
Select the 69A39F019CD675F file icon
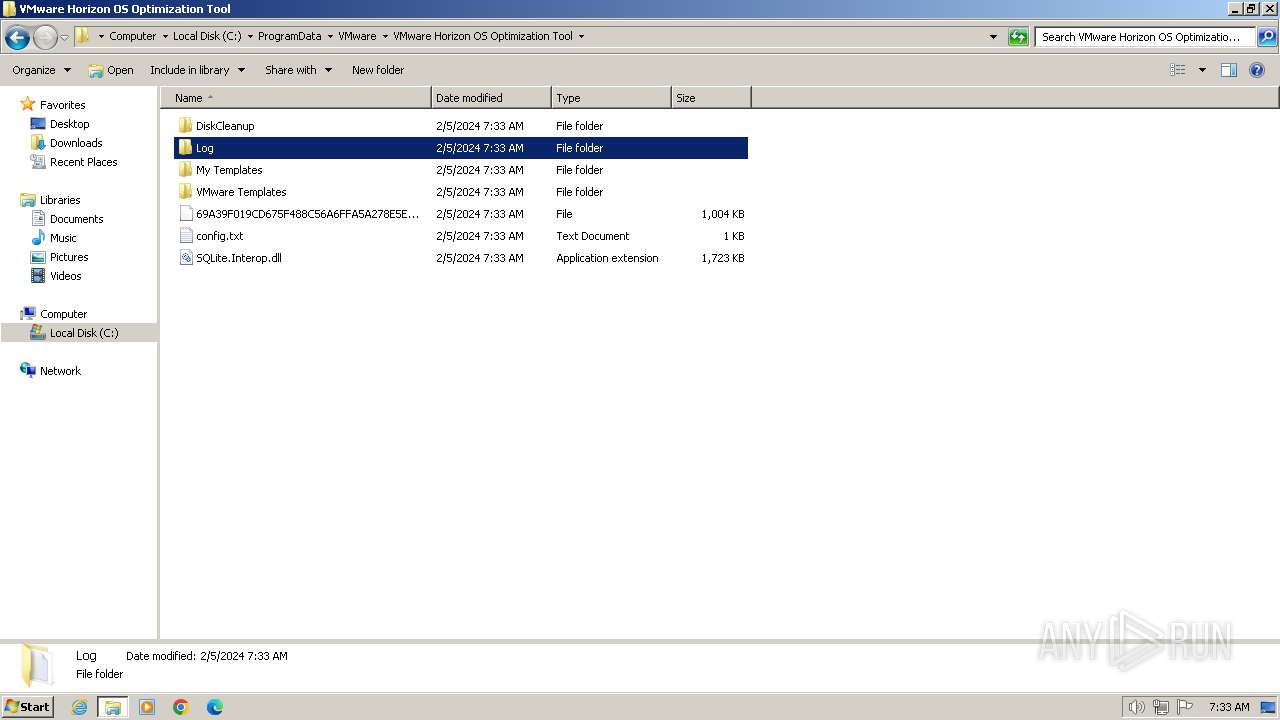(x=185, y=214)
